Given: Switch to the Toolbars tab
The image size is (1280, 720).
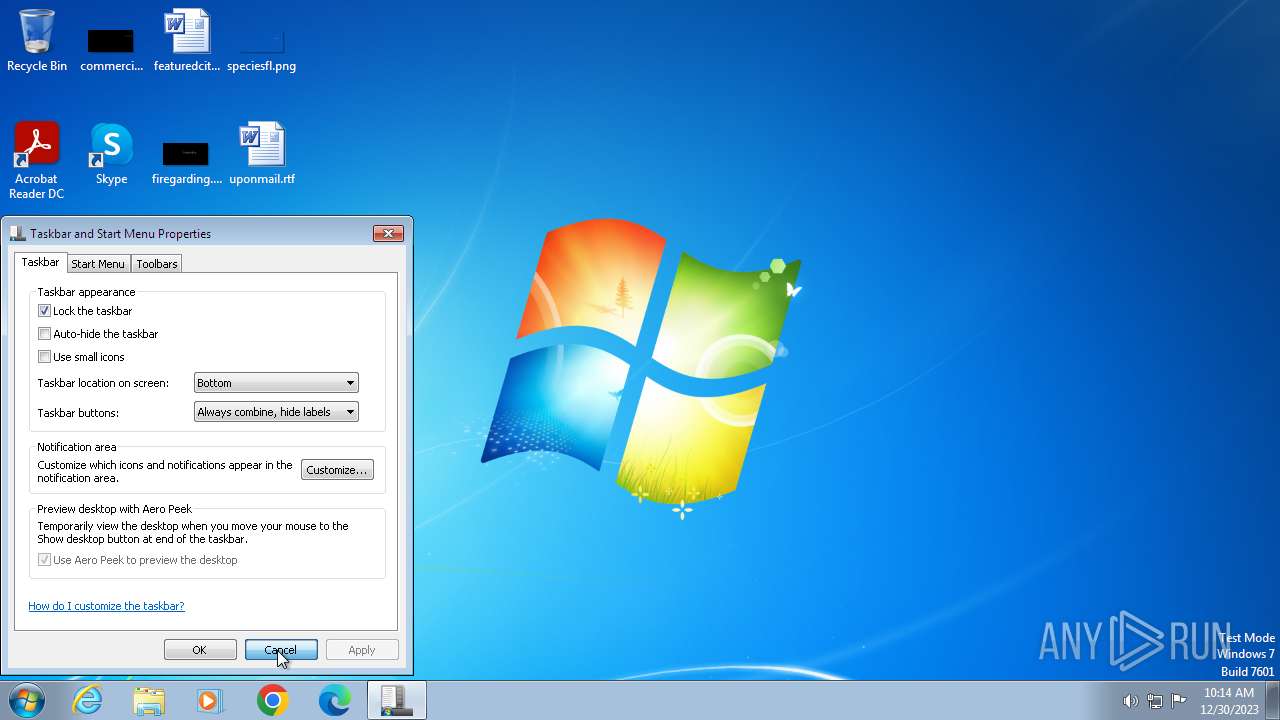Looking at the screenshot, I should point(157,264).
